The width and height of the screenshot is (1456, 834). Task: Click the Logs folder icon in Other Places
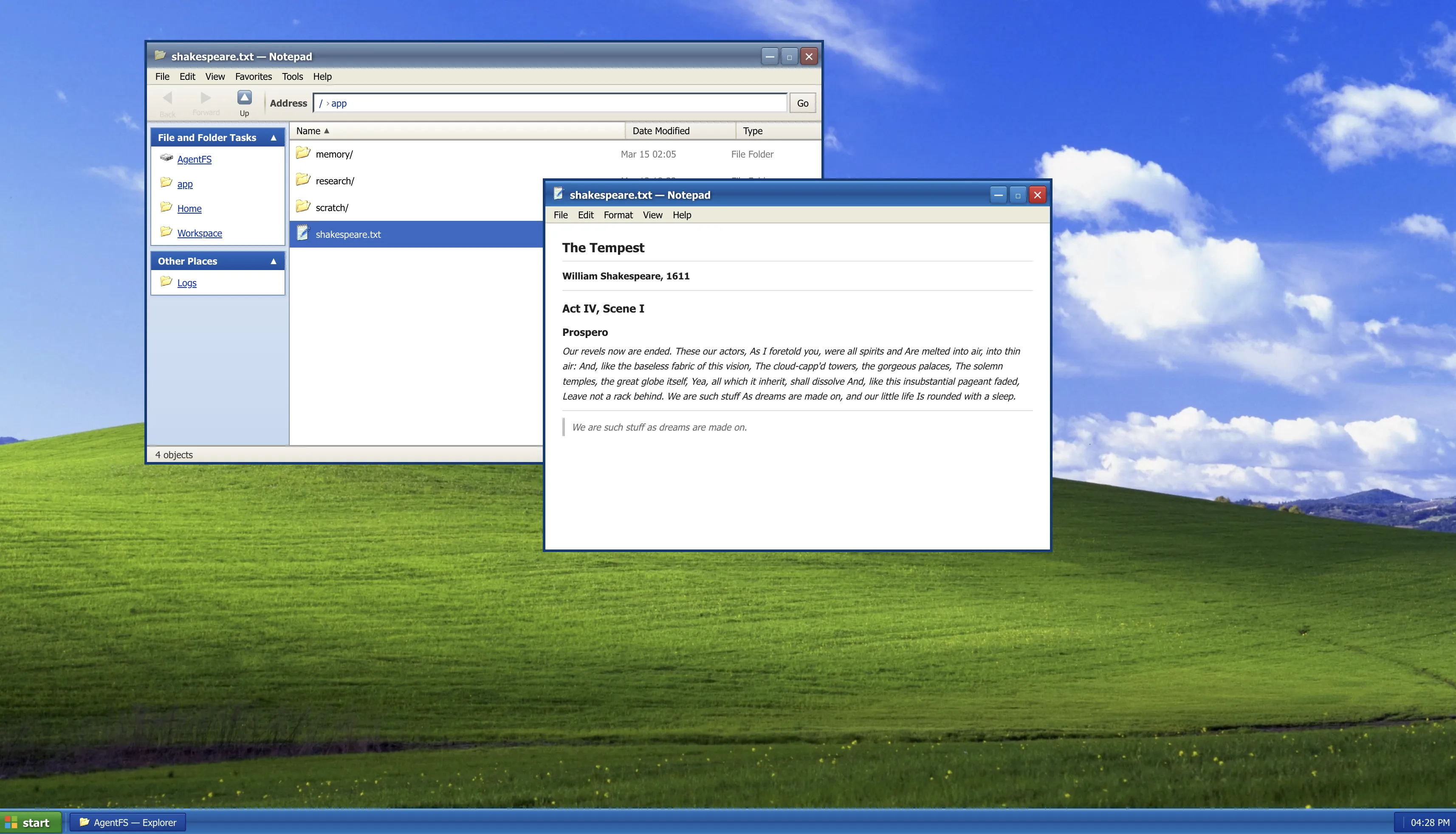pos(166,281)
